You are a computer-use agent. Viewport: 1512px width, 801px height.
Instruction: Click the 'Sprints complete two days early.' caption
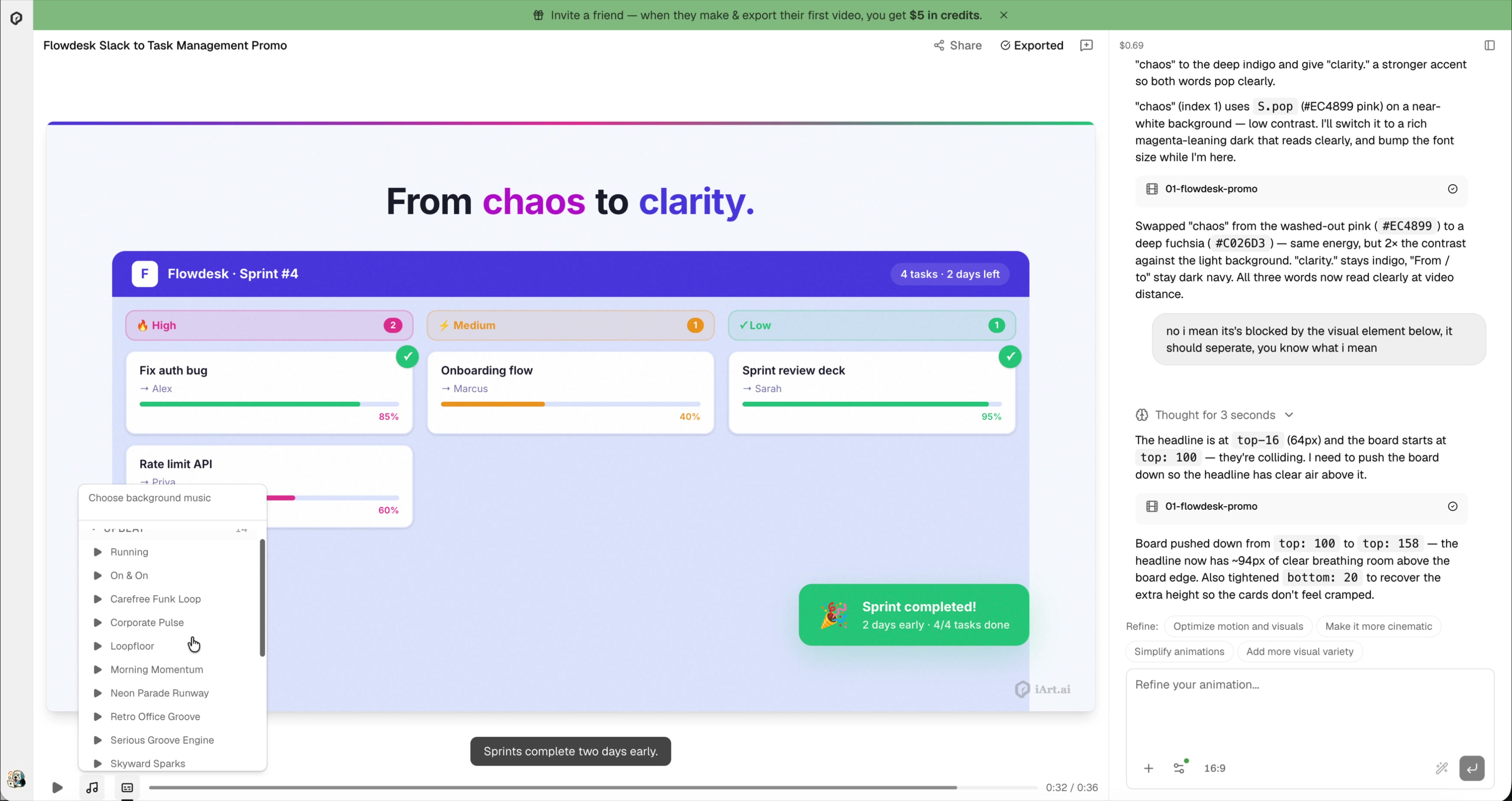pos(571,751)
